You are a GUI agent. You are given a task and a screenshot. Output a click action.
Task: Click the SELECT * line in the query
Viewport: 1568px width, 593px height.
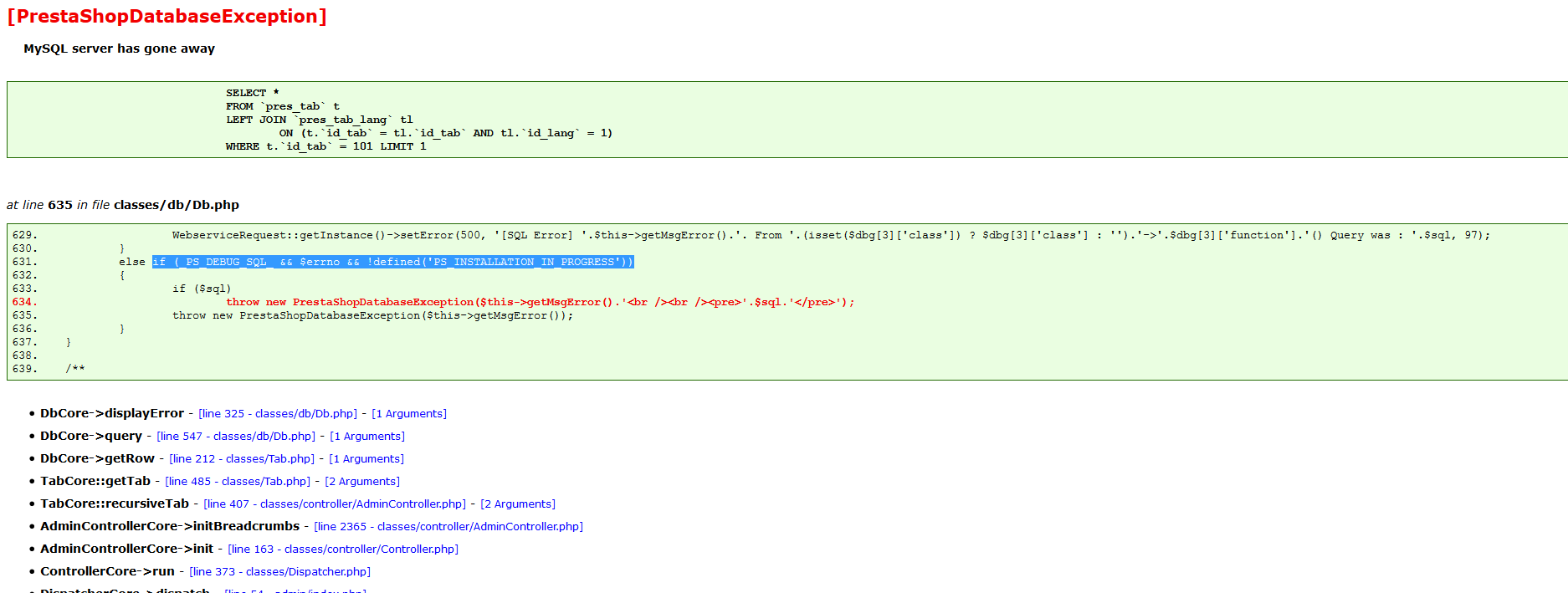click(x=253, y=93)
